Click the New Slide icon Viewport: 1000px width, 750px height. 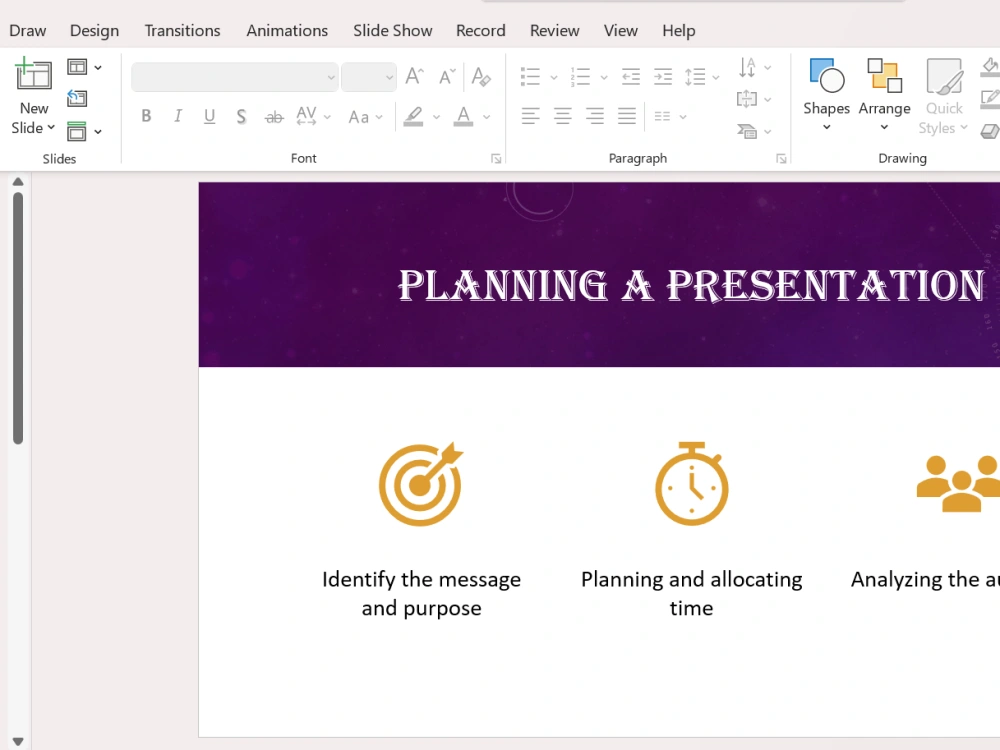point(33,74)
